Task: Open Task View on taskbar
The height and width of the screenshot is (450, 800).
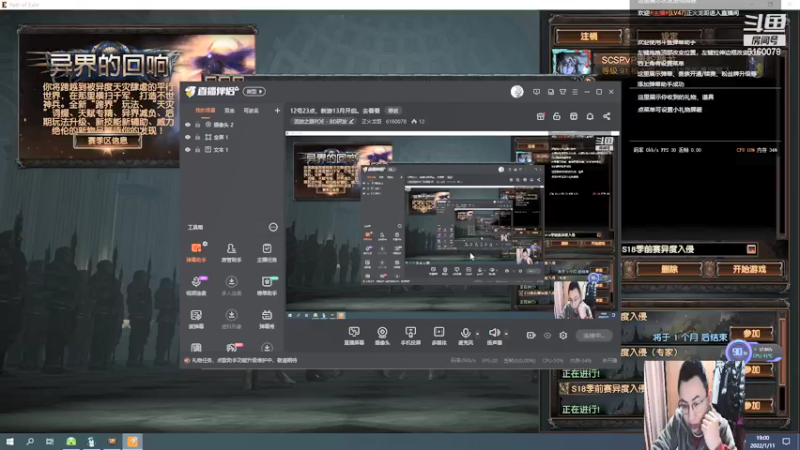Action: 49,441
